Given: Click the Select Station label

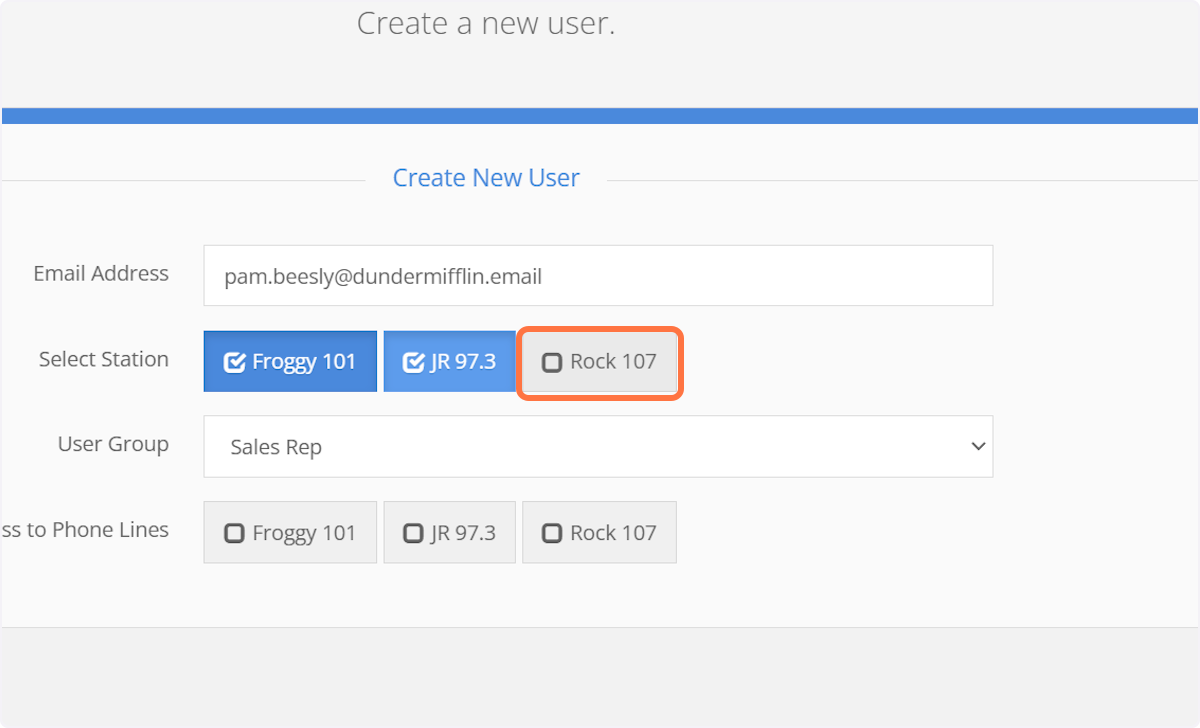Looking at the screenshot, I should tap(103, 359).
